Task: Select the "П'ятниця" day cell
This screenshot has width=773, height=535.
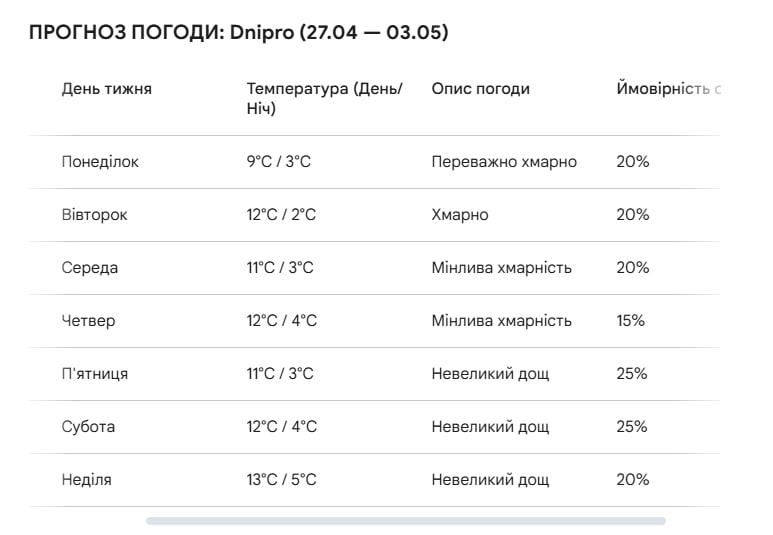Action: point(95,374)
